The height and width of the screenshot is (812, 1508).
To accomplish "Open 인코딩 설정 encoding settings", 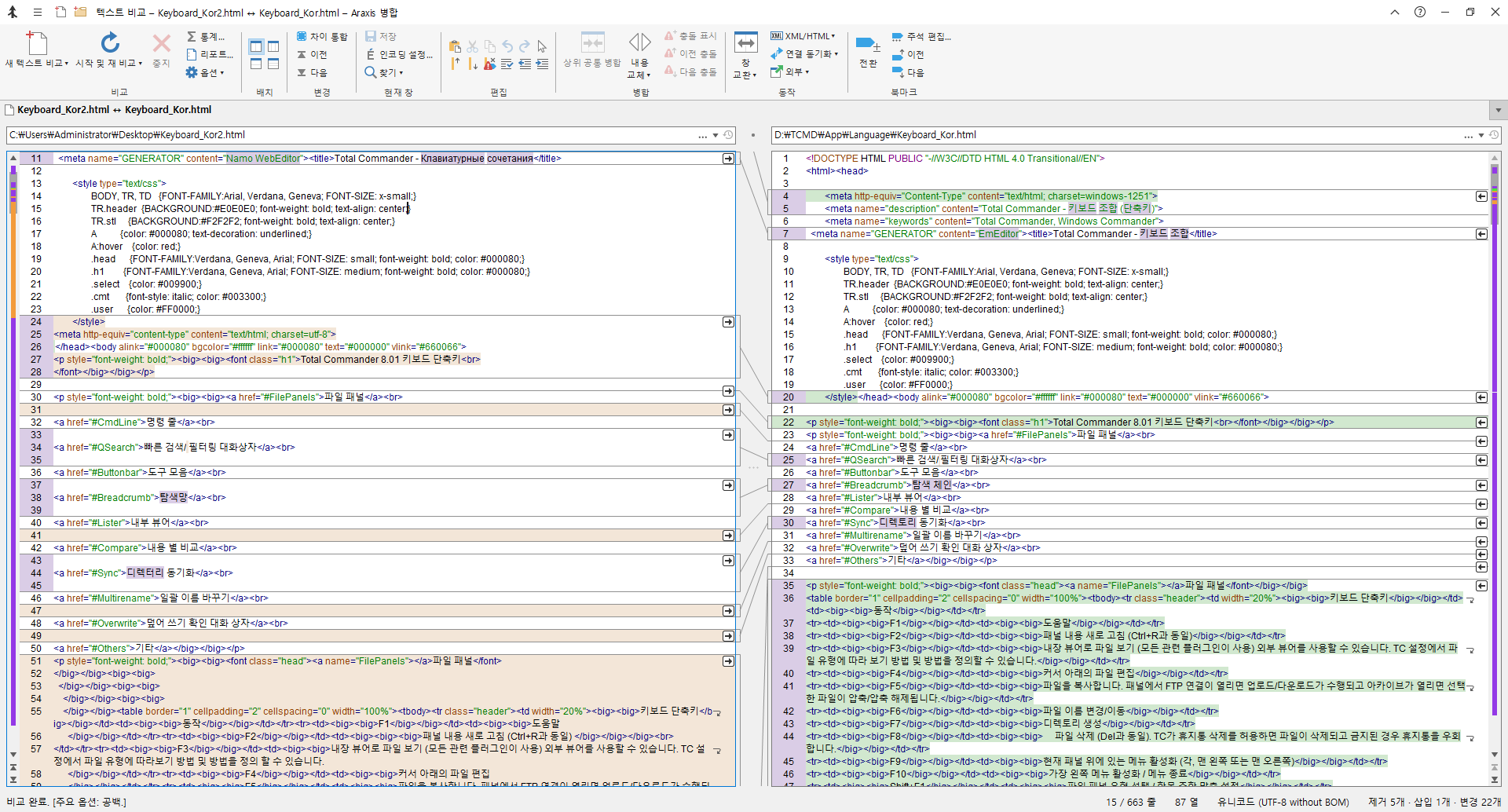I will 399,54.
